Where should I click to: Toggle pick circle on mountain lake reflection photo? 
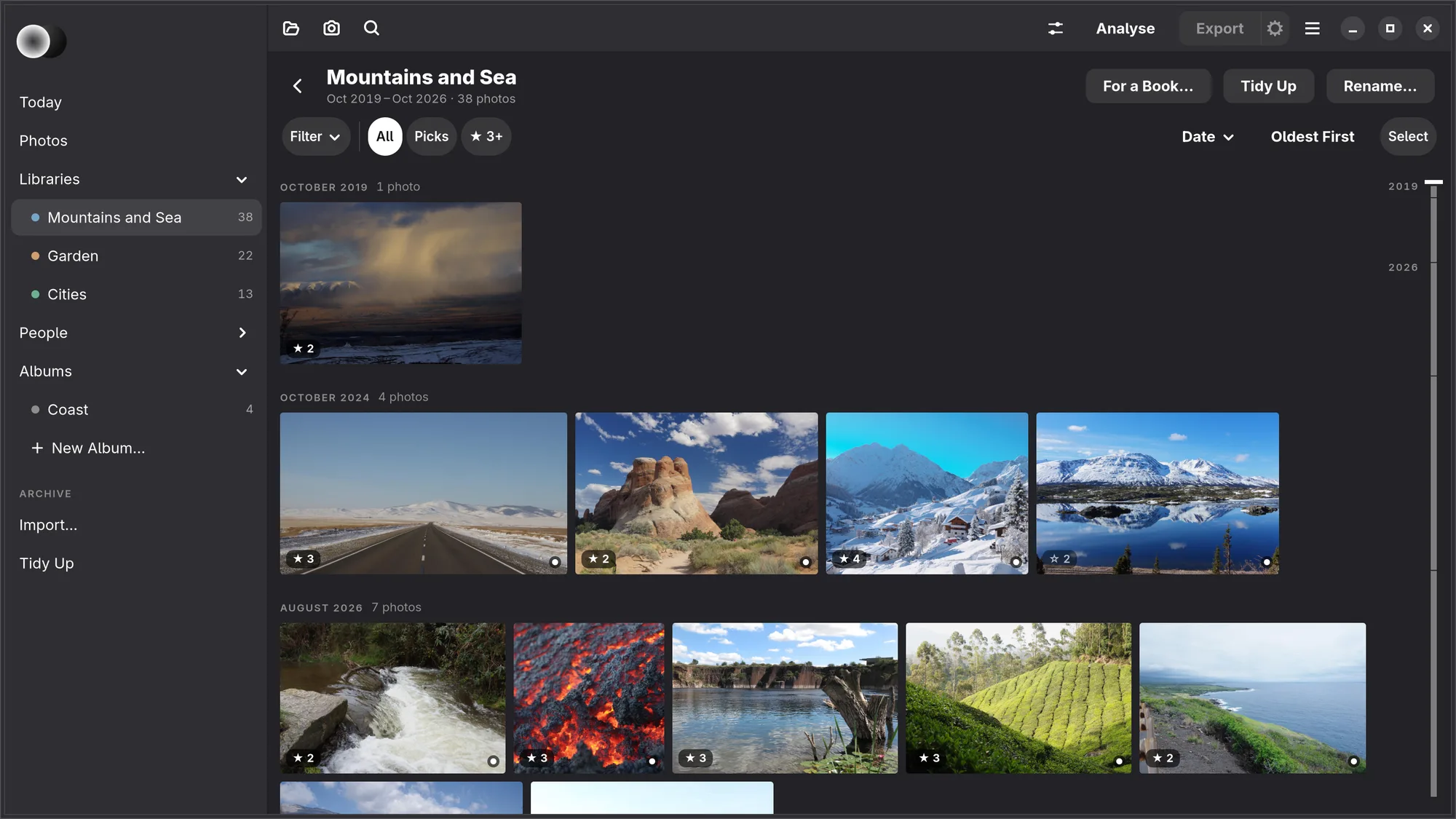point(1267,562)
